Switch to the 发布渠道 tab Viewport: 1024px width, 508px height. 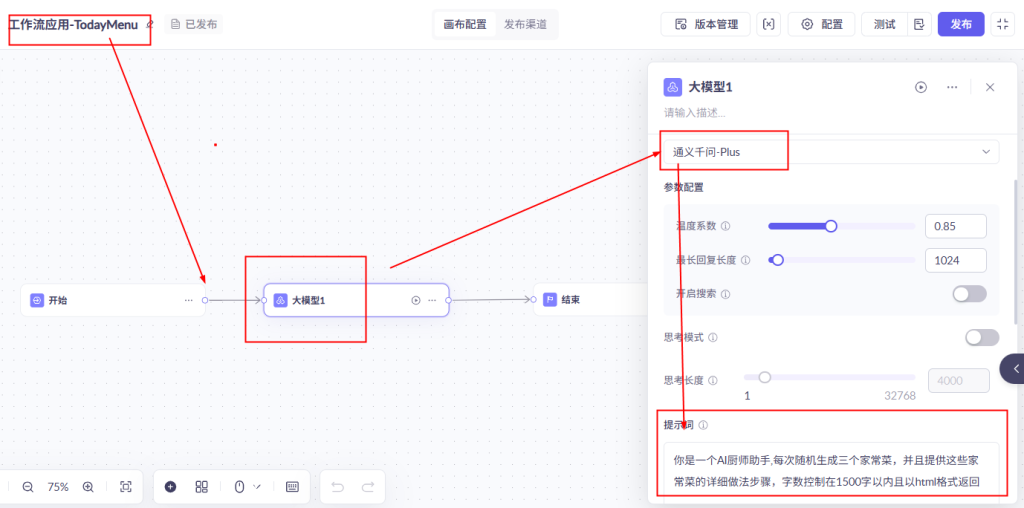click(525, 24)
